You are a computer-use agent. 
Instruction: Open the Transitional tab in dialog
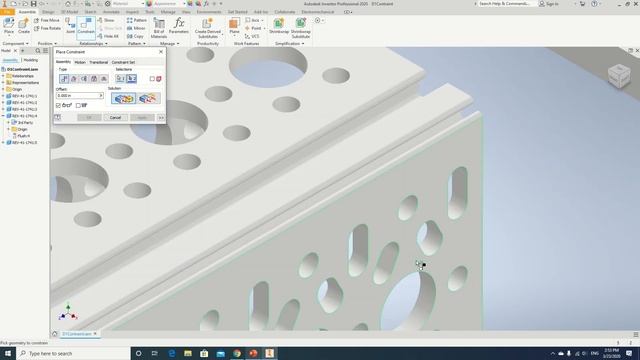click(98, 62)
